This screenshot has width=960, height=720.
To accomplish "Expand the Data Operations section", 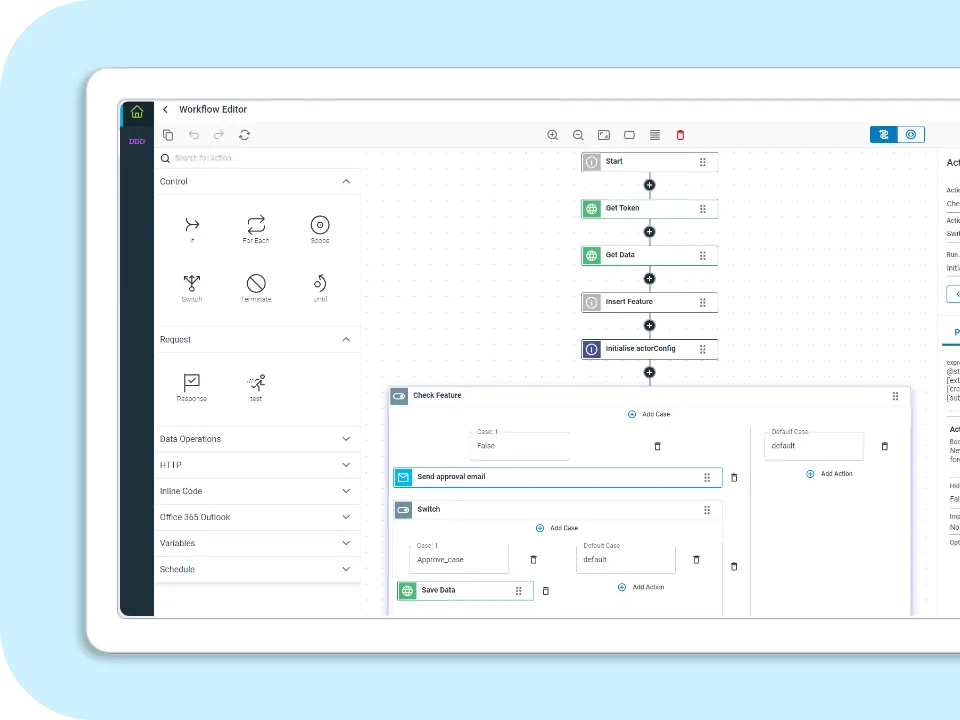I will pos(346,439).
